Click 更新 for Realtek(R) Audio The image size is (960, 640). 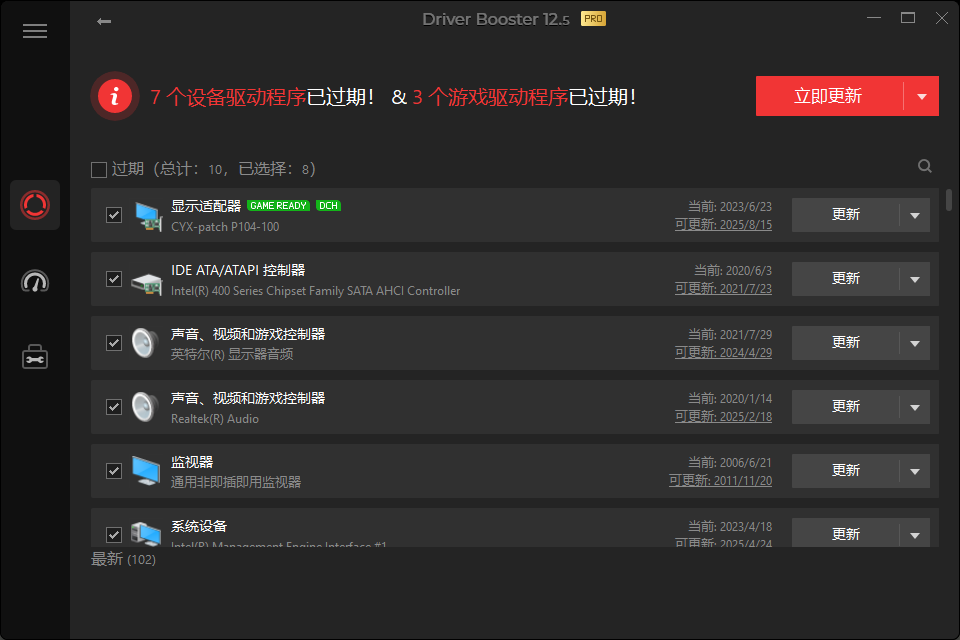(846, 407)
